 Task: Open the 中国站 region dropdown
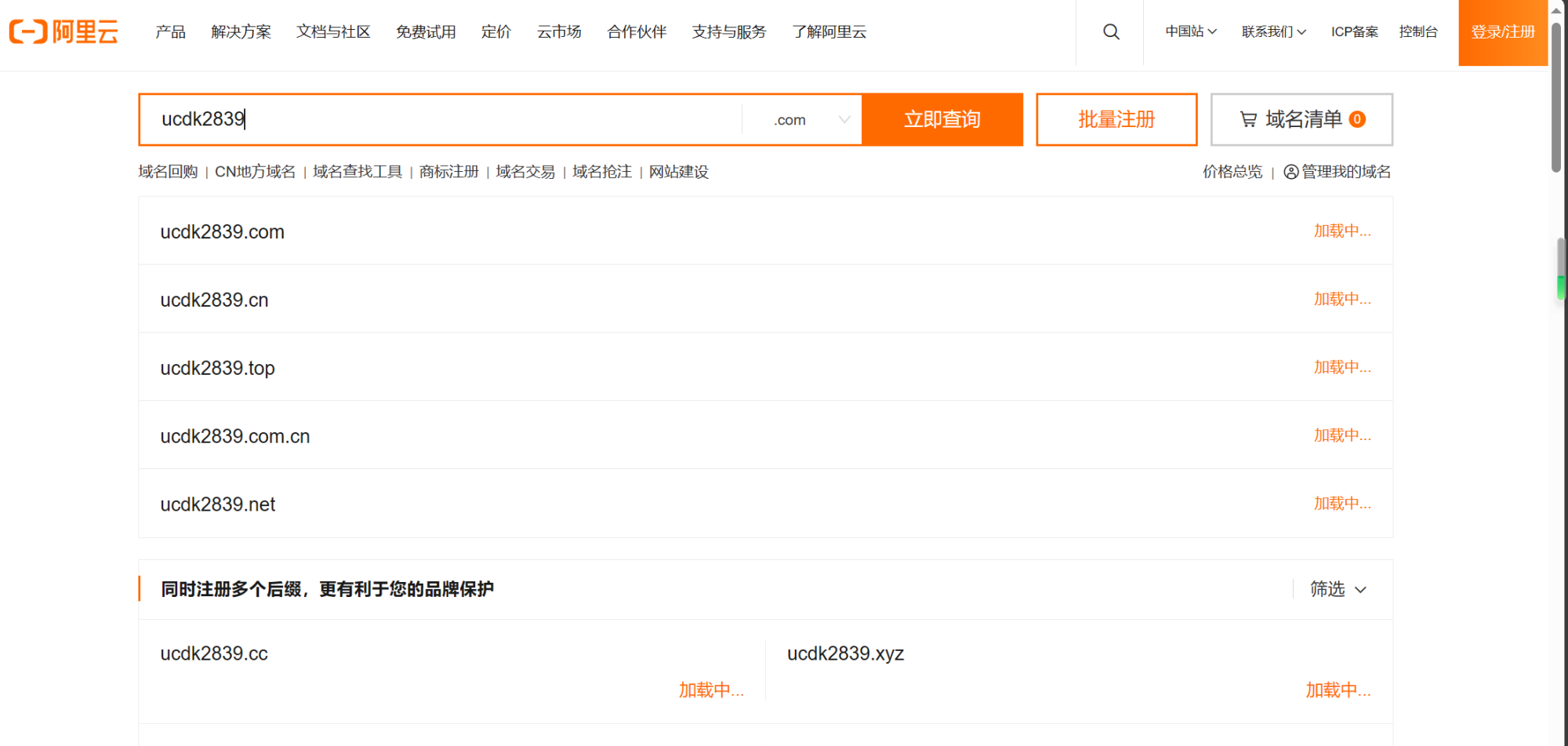click(x=1190, y=32)
